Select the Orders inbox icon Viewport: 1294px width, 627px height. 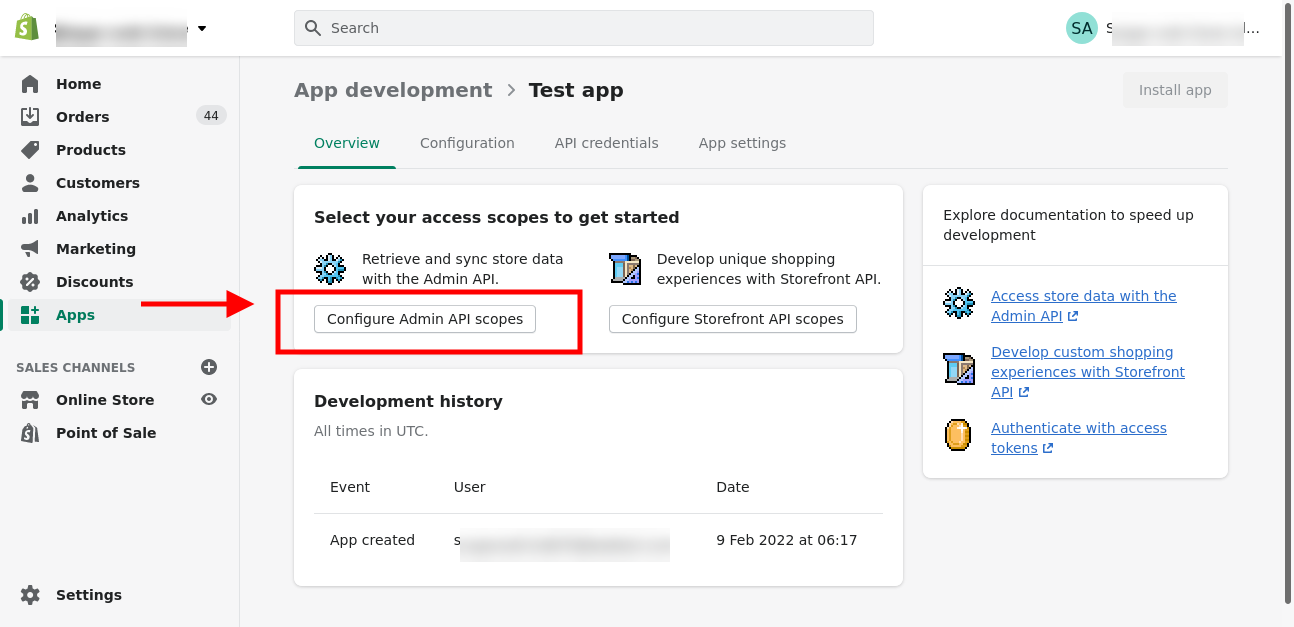click(x=30, y=117)
